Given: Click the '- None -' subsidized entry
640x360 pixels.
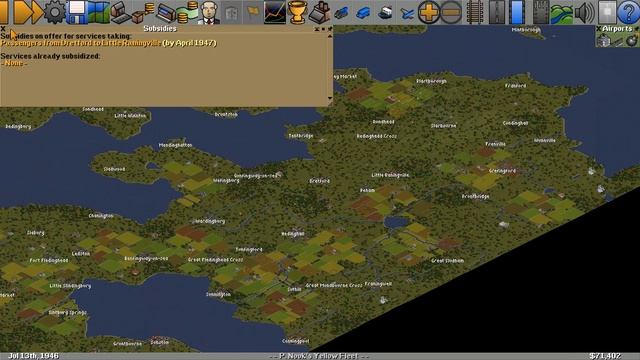Looking at the screenshot, I should coord(14,63).
